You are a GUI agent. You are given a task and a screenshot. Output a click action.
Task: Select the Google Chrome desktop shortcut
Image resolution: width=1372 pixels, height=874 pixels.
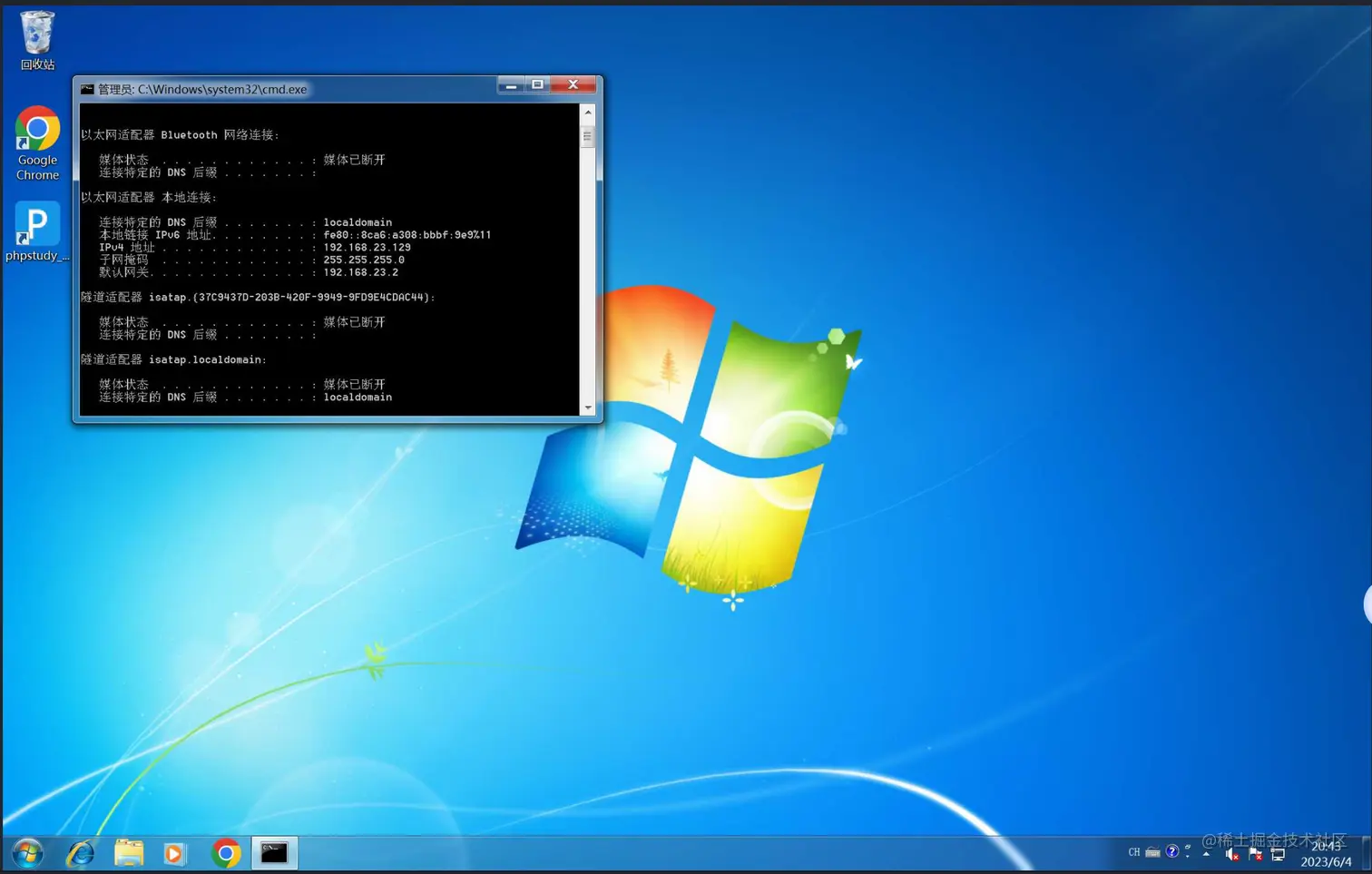pyautogui.click(x=37, y=144)
